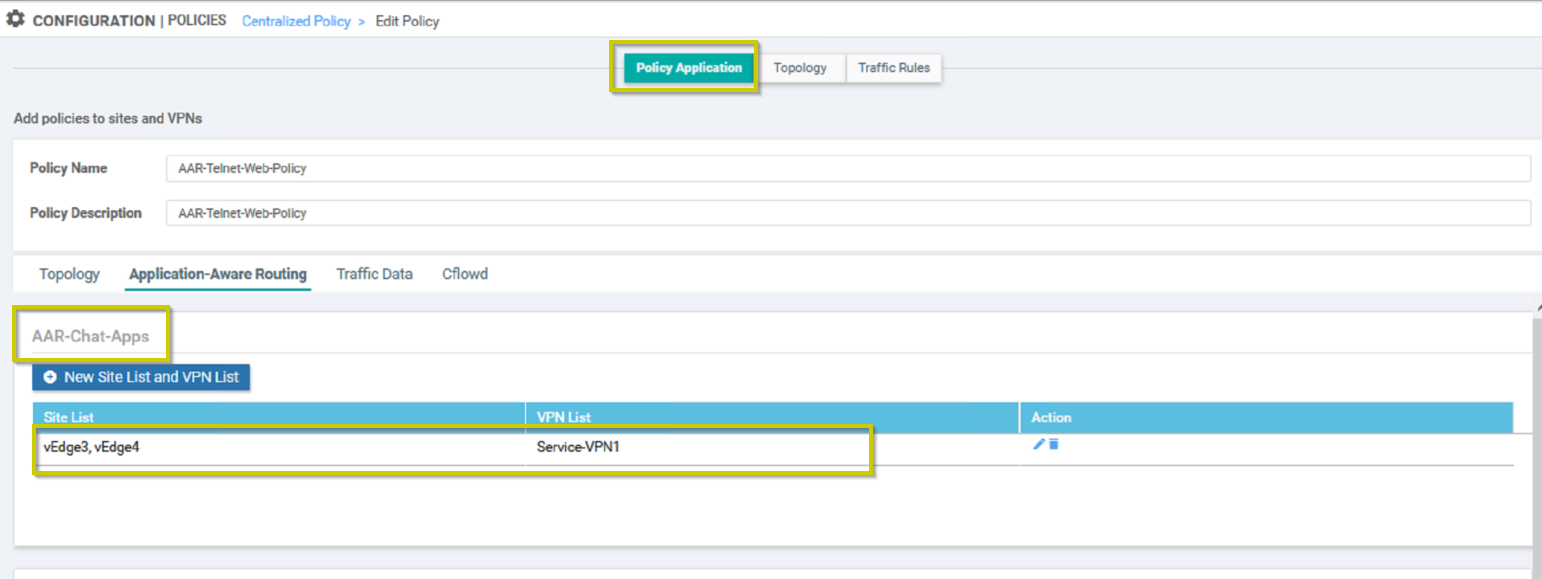Click the configuration gear icon
The height and width of the screenshot is (579, 1542).
coord(15,19)
